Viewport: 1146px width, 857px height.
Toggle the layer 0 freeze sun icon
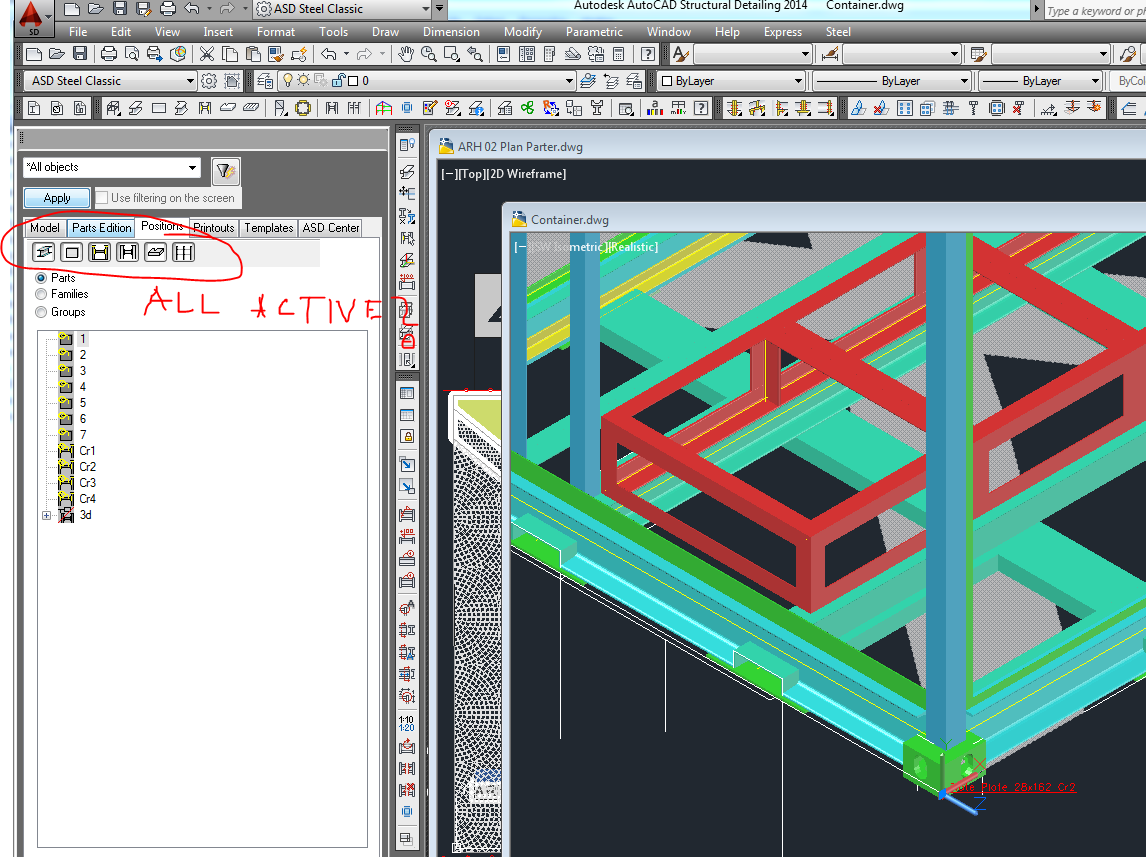303,80
